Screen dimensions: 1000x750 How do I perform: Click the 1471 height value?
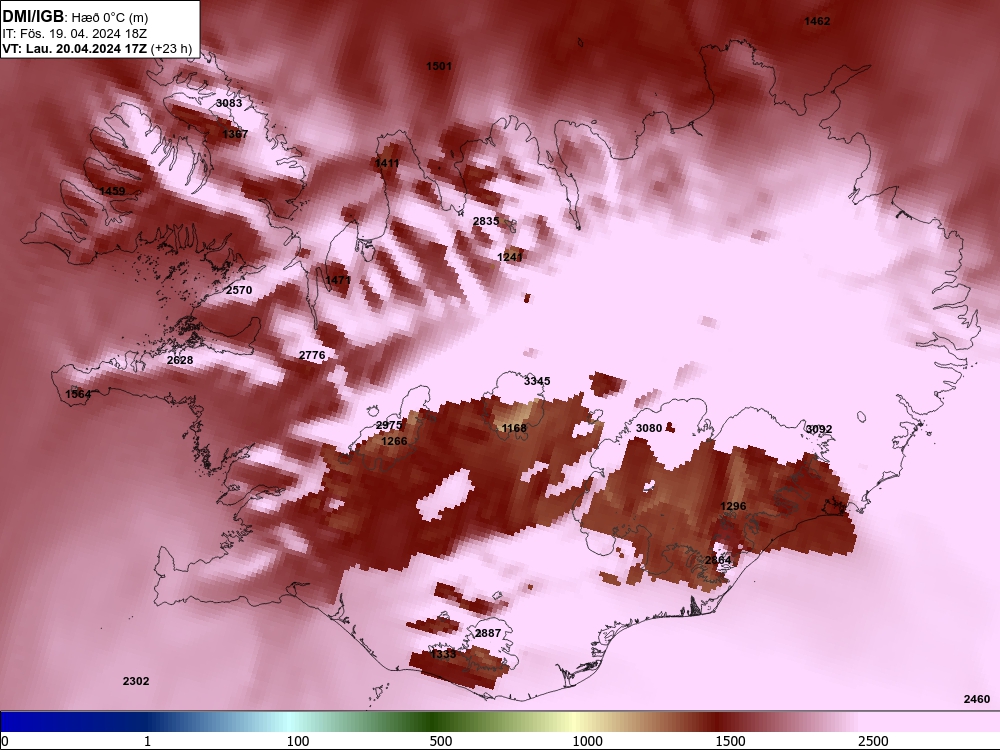[338, 279]
